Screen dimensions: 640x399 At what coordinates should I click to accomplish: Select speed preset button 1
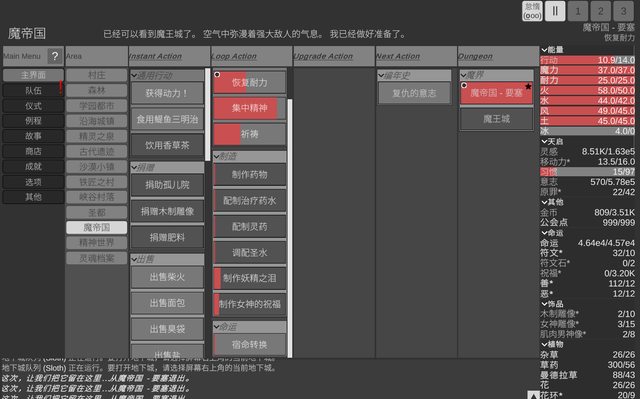[578, 11]
